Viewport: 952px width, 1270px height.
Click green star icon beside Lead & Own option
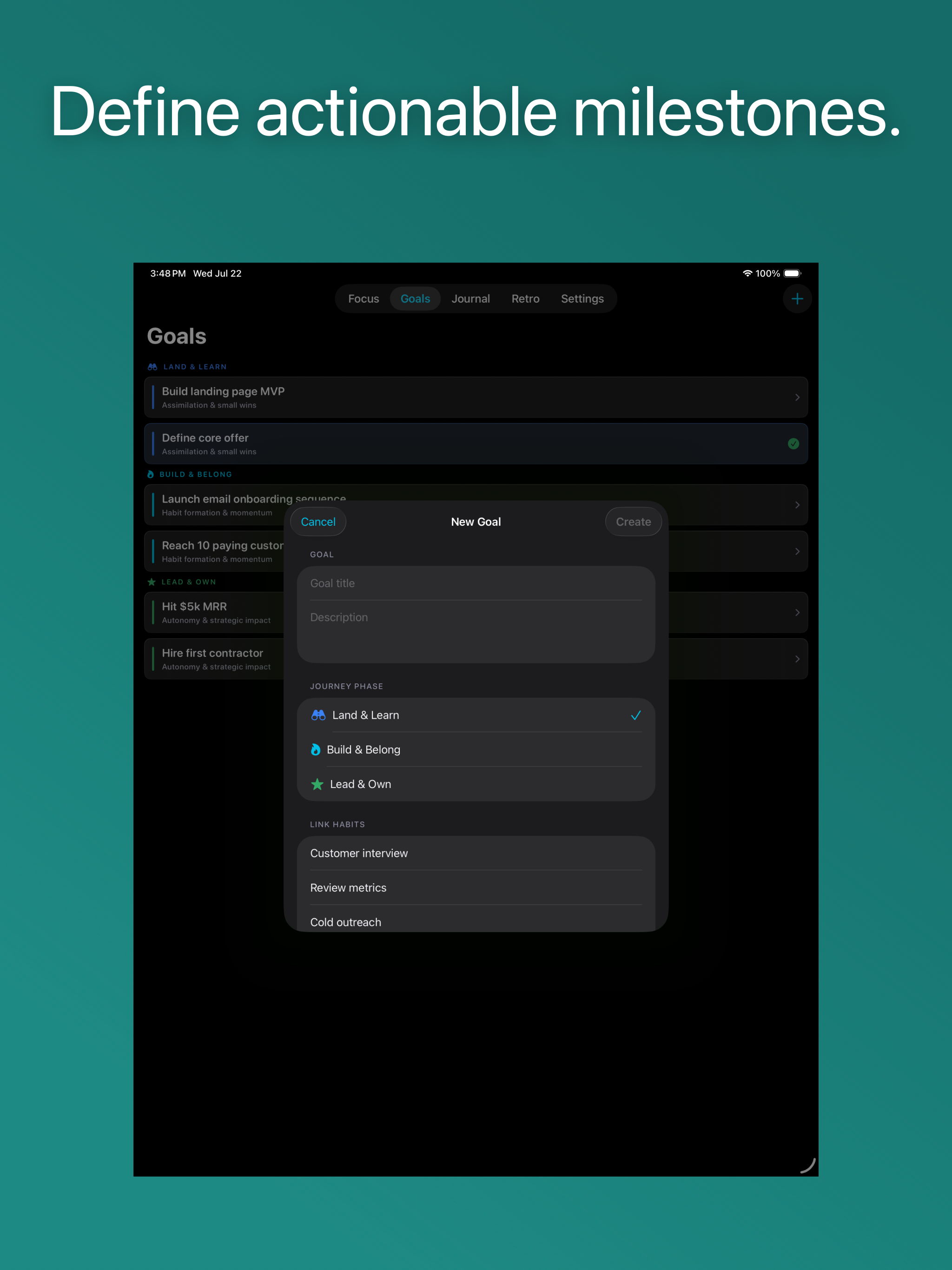[317, 784]
